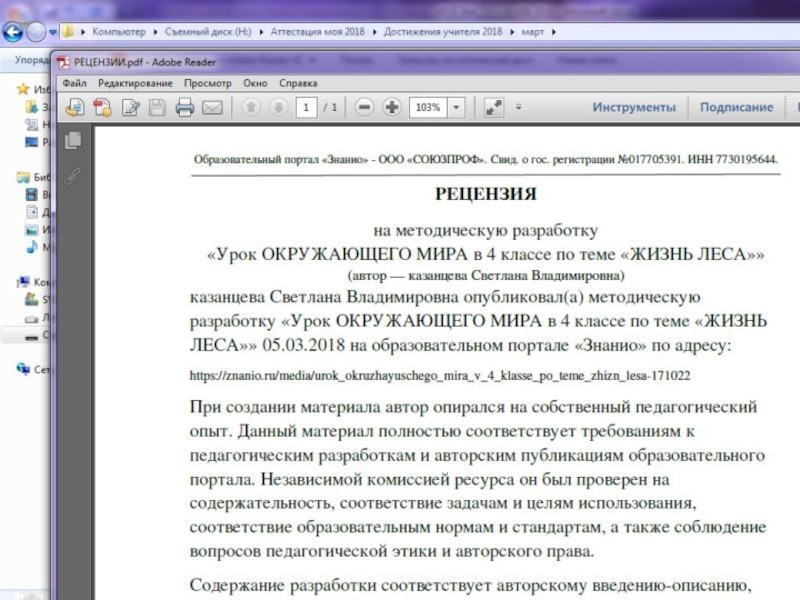Click the Create PDF online icon
This screenshot has width=800, height=600.
point(102,107)
